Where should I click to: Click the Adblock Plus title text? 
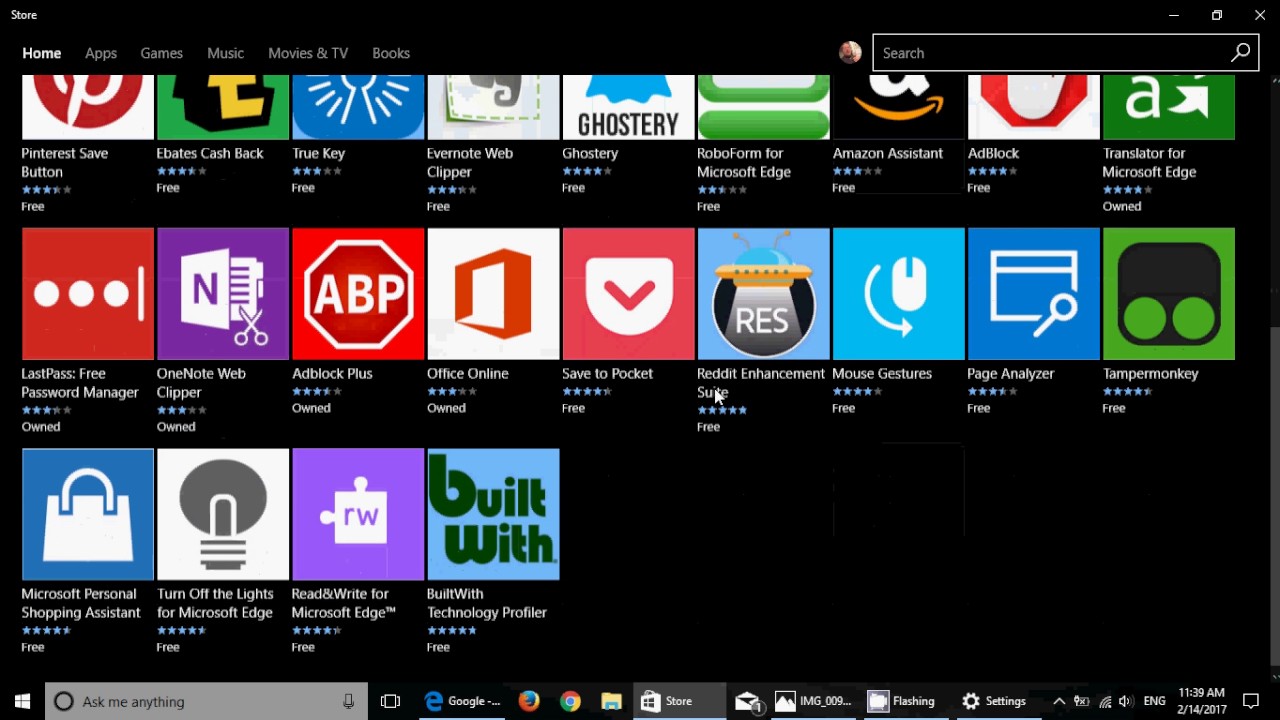click(332, 373)
